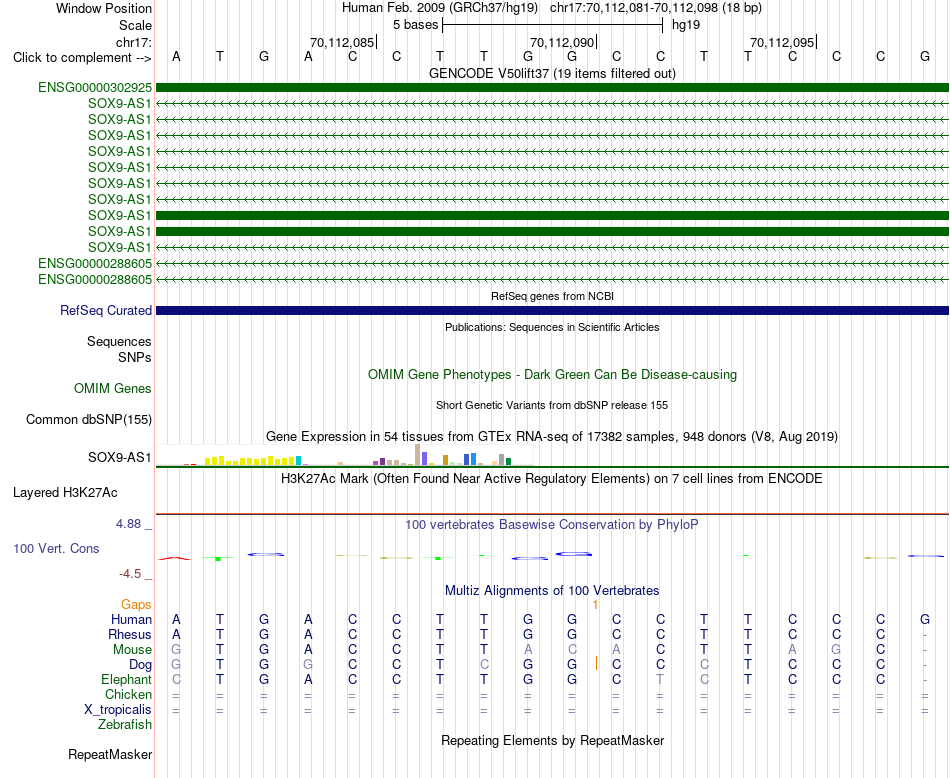Click the Scale label
Screen dimensions: 950x778
coord(135,25)
